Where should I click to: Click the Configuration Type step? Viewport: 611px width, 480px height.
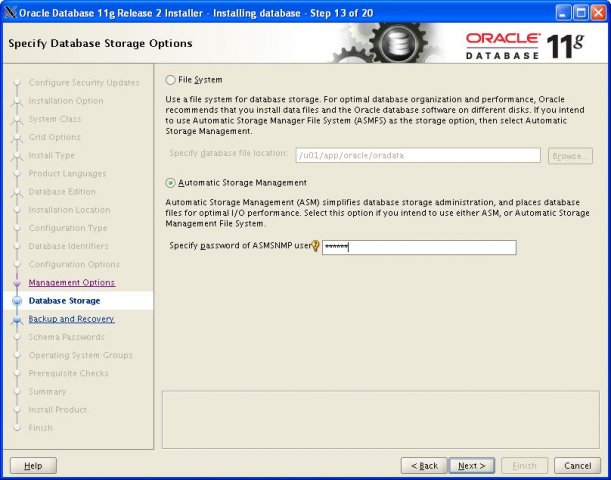click(68, 228)
